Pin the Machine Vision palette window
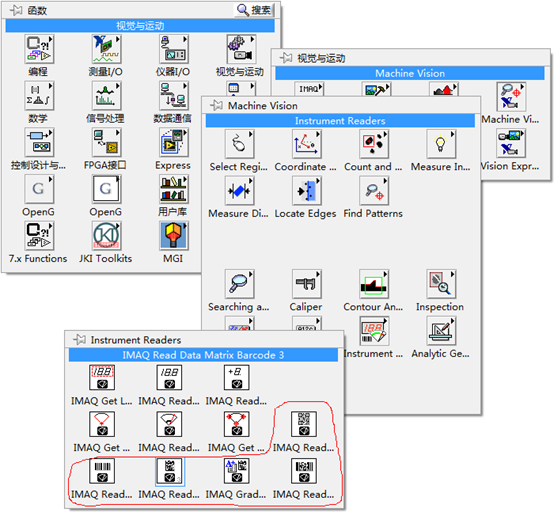This screenshot has height=512, width=554. click(216, 105)
